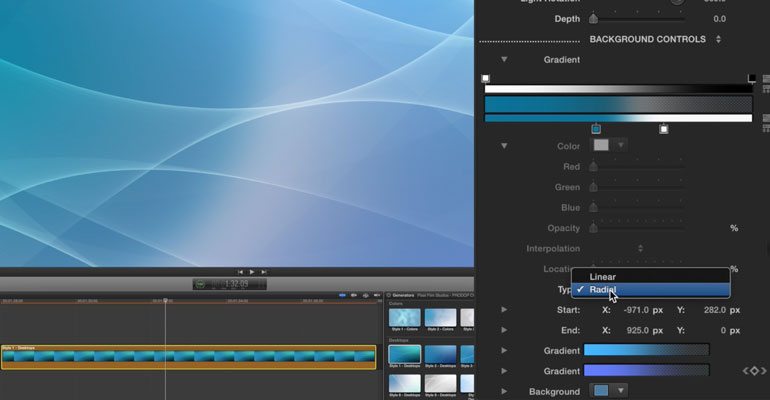The height and width of the screenshot is (400, 770).
Task: Expand the purple Gradient row
Action: pyautogui.click(x=504, y=371)
